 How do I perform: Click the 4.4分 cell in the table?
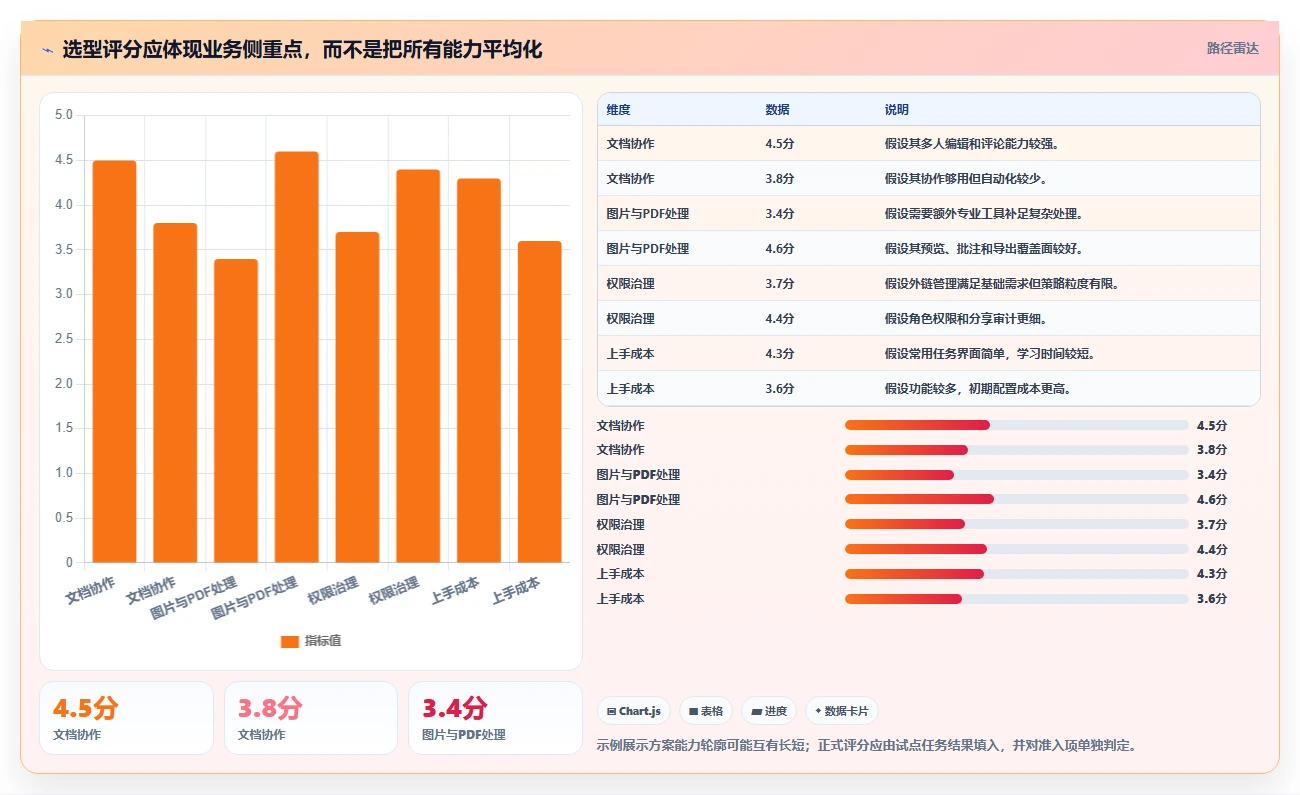(x=816, y=319)
